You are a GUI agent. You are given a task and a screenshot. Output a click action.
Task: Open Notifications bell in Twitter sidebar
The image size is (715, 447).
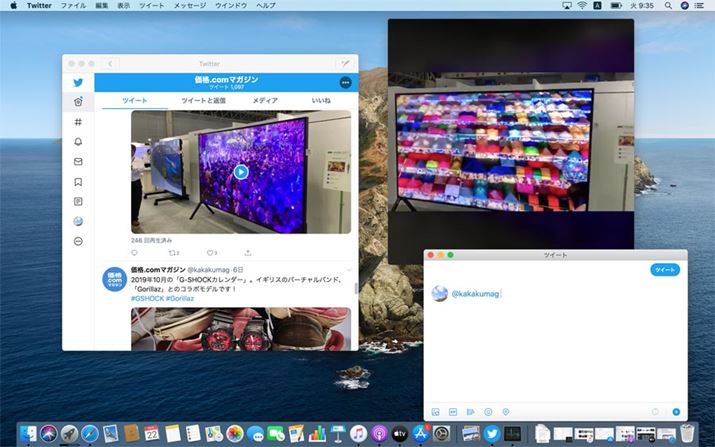point(78,142)
